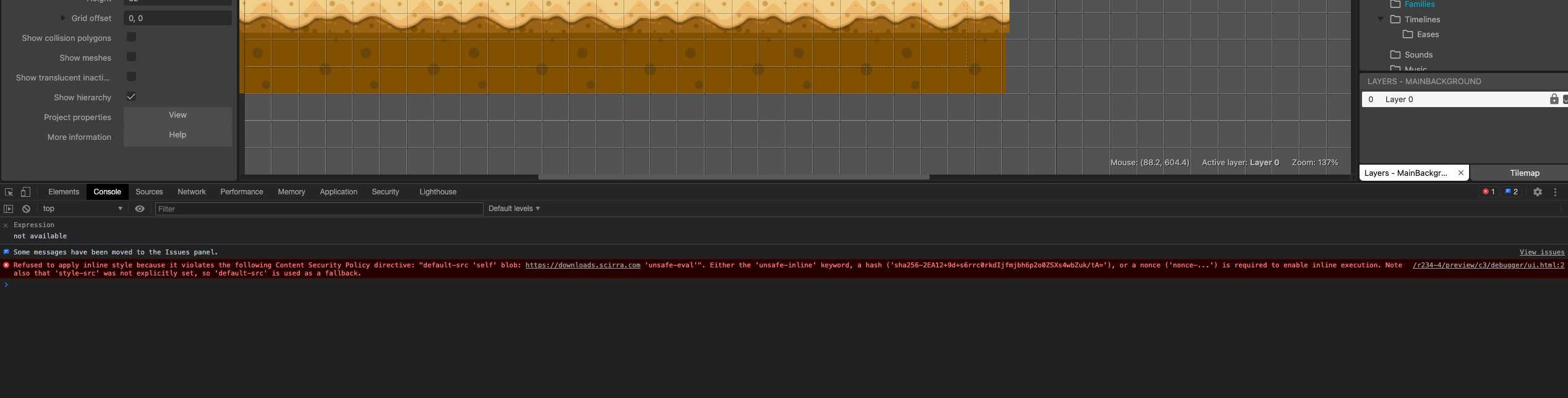Click the Families folder icon
Image resolution: width=1568 pixels, height=398 pixels.
tap(1395, 4)
